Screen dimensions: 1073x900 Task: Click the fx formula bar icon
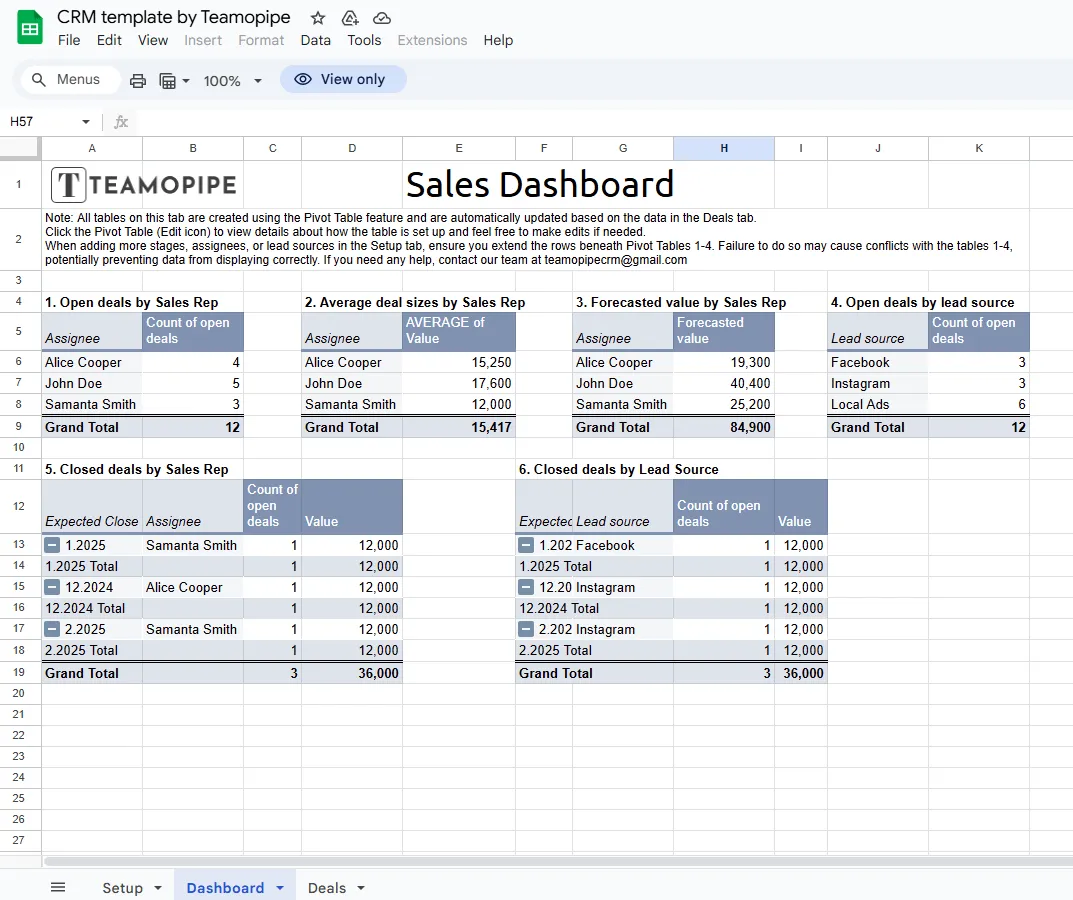click(121, 122)
